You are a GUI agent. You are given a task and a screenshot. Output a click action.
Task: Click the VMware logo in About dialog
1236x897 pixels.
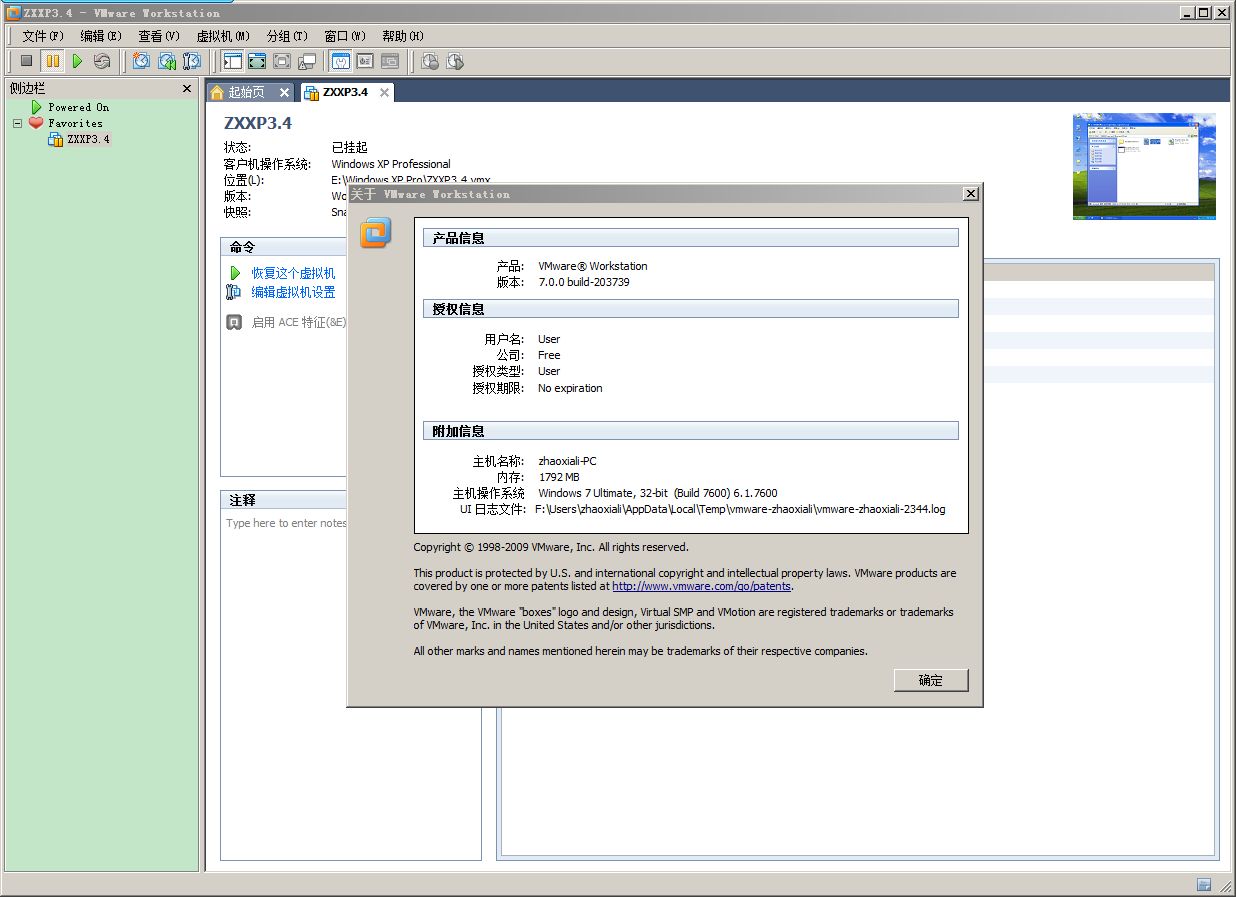[375, 232]
